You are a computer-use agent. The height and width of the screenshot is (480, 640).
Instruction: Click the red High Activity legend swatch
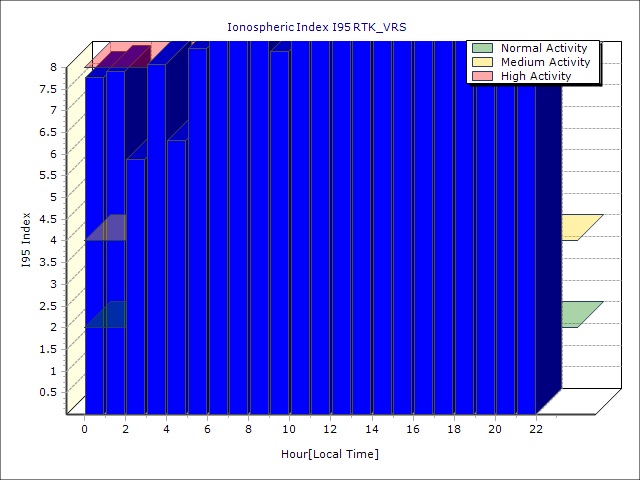click(x=483, y=76)
